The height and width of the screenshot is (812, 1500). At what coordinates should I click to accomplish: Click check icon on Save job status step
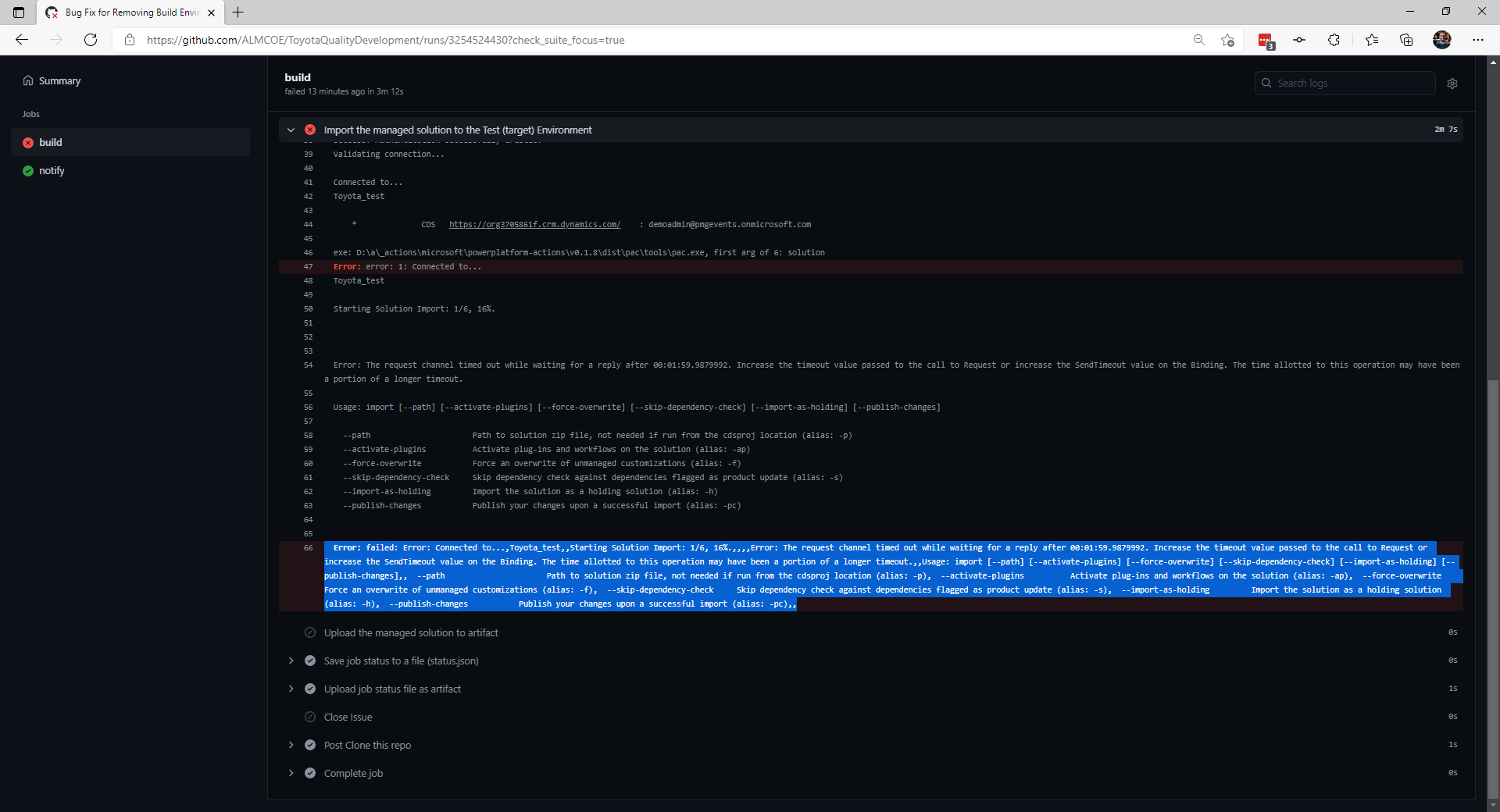point(310,661)
